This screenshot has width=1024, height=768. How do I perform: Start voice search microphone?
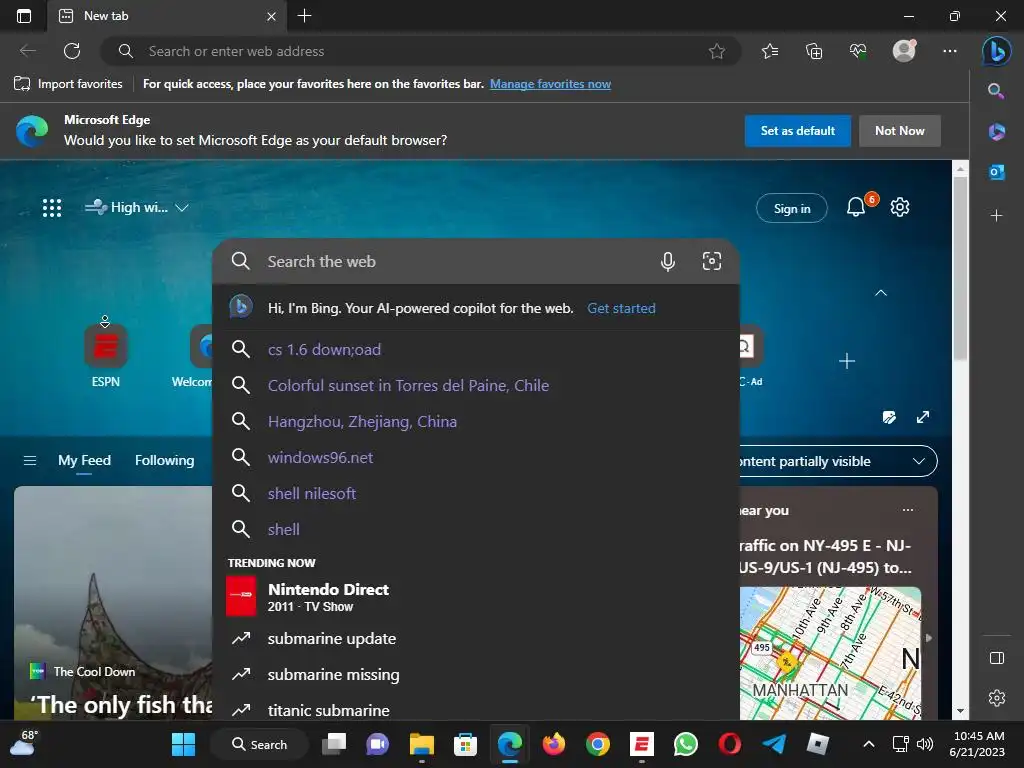coord(667,261)
